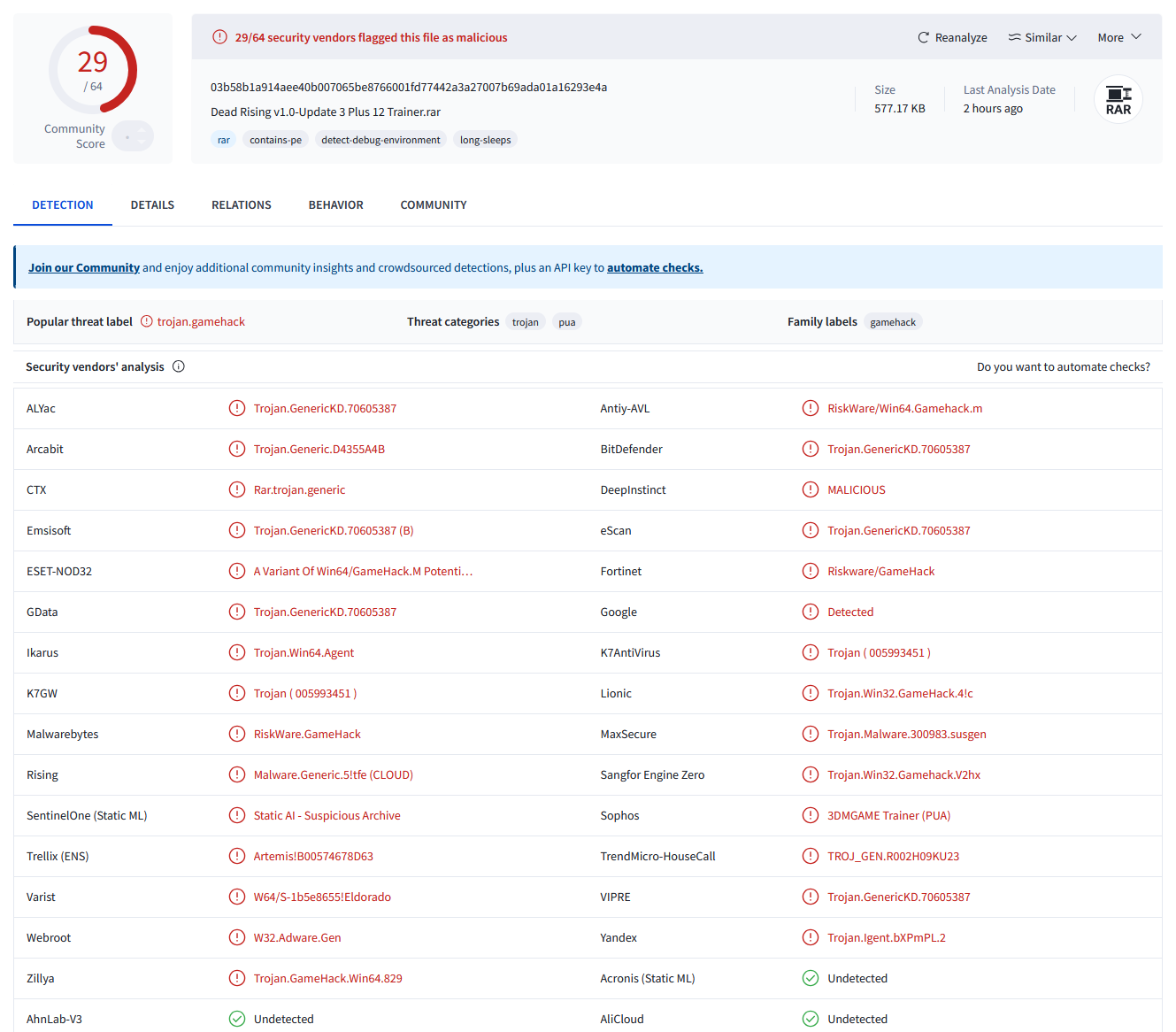This screenshot has height=1032, width=1176.
Task: Click the pua threat category chip
Action: pos(567,322)
